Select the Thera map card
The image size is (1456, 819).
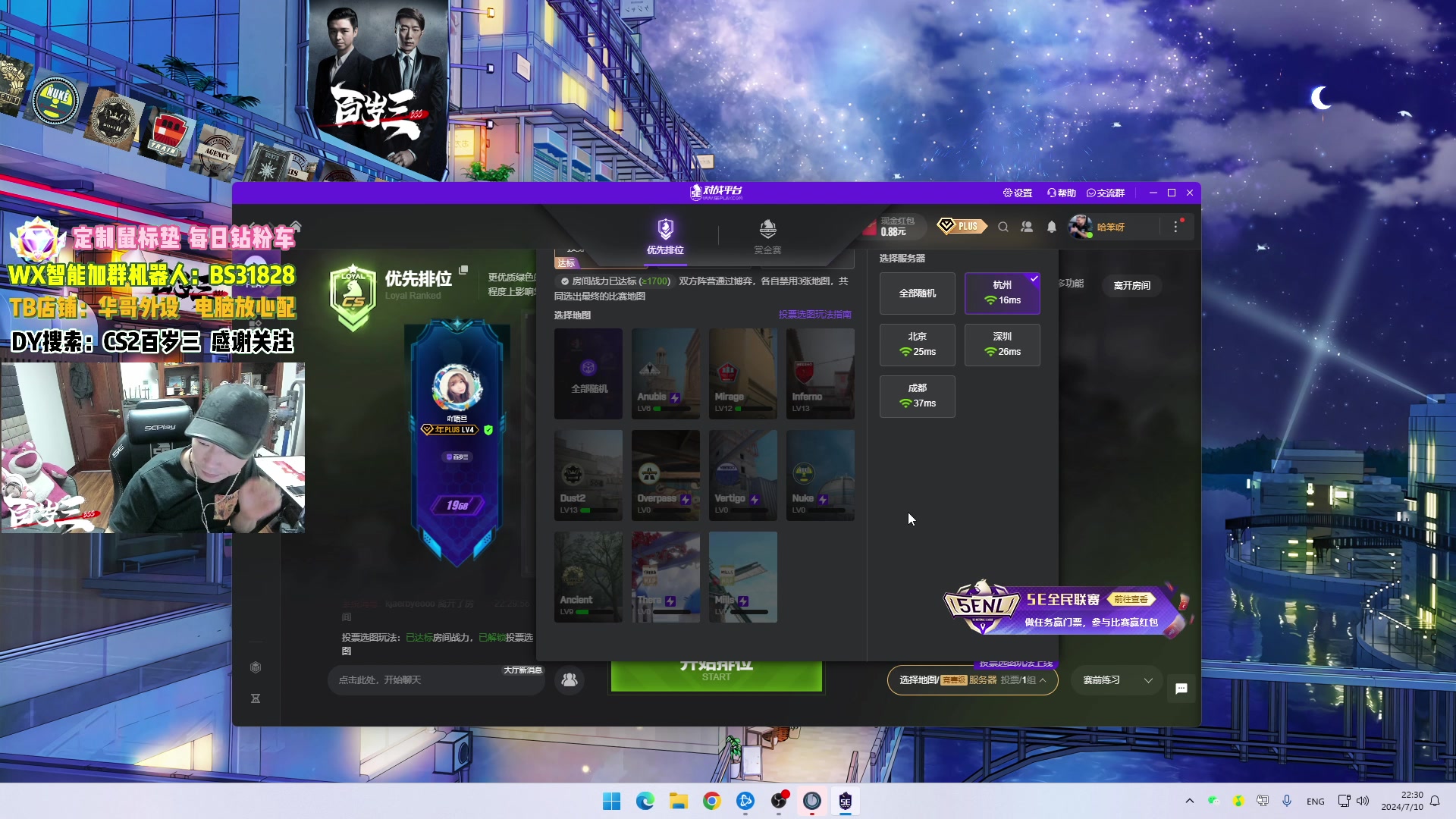(x=666, y=577)
